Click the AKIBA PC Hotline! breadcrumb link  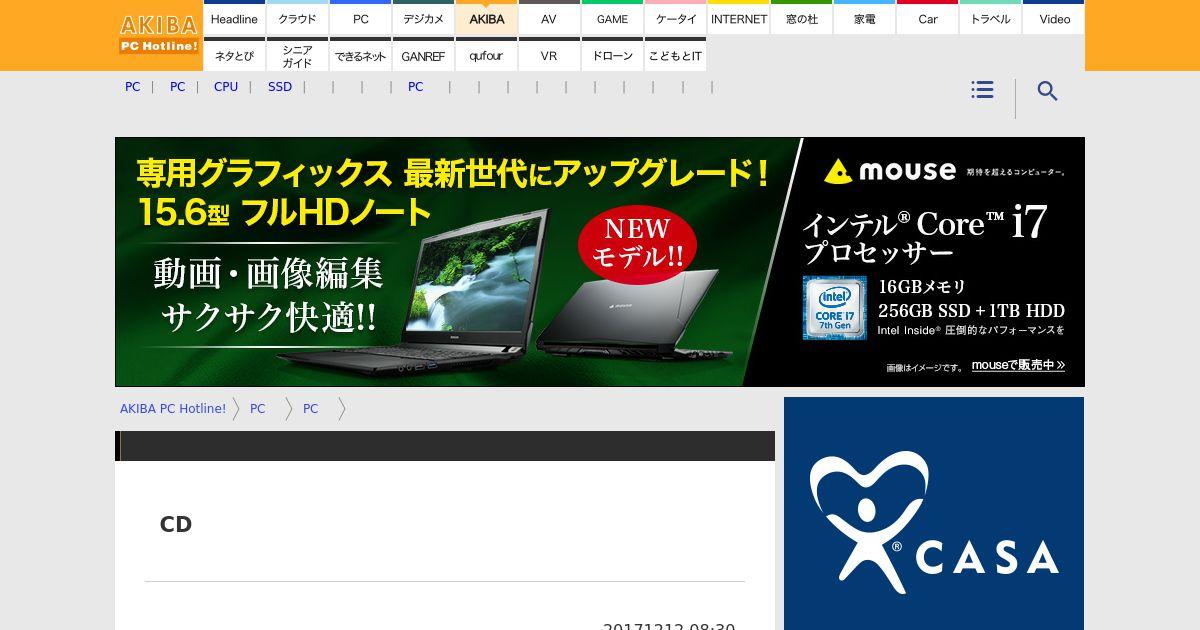pos(173,409)
